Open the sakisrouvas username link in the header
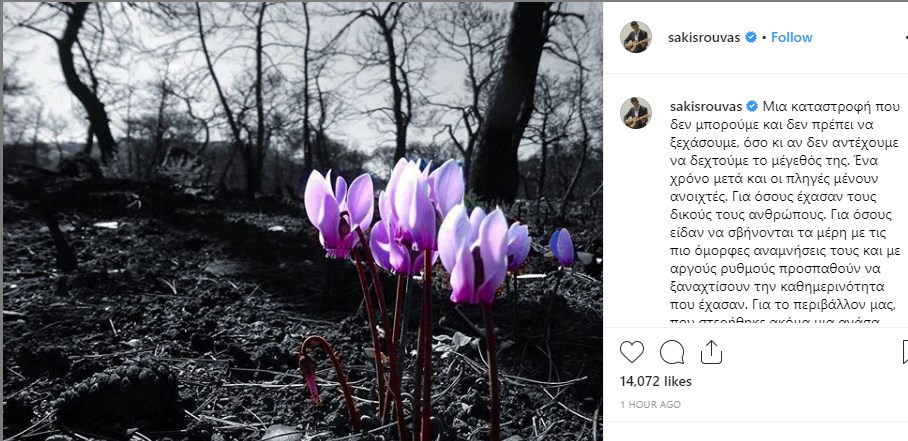Screen dimensions: 908x441 pyautogui.click(x=704, y=37)
